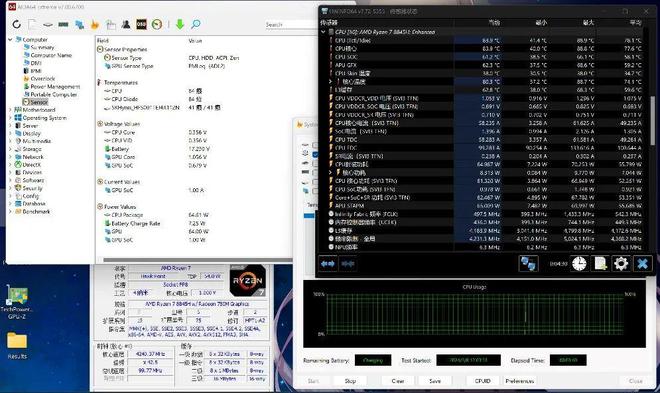The image size is (660, 393).
Task: Open Preferences in stability test window
Action: point(519,381)
